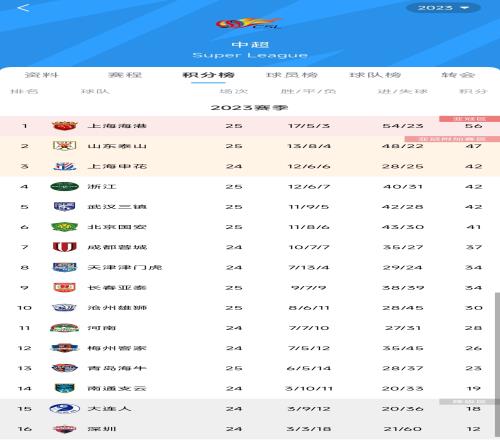The image size is (500, 440).
Task: Select the 深圳 team name
Action: click(x=102, y=429)
